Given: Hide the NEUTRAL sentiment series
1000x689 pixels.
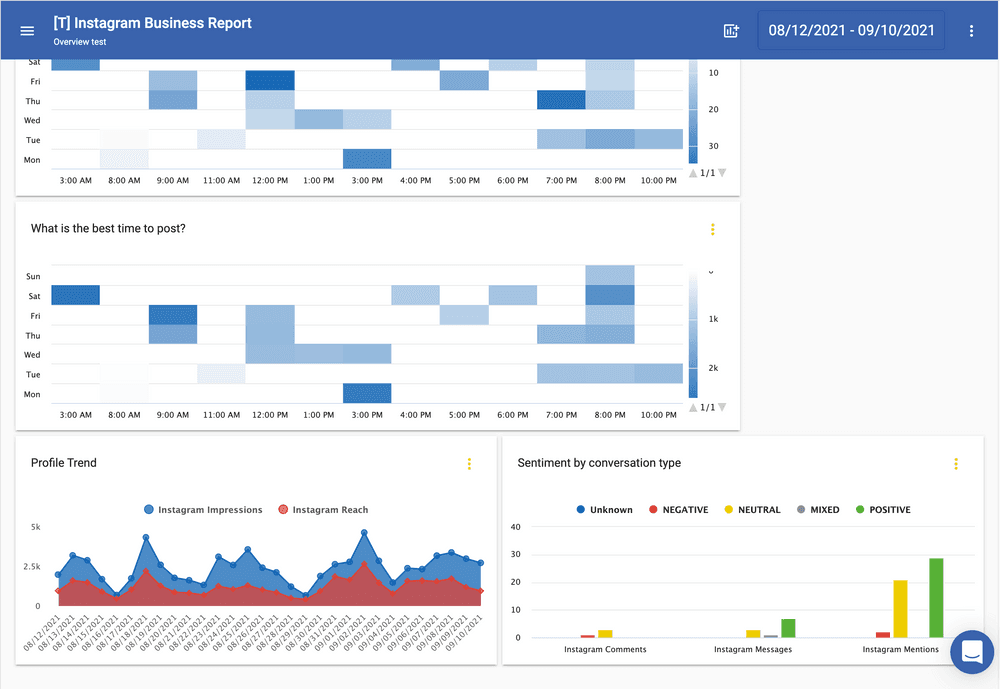Looking at the screenshot, I should coord(751,510).
